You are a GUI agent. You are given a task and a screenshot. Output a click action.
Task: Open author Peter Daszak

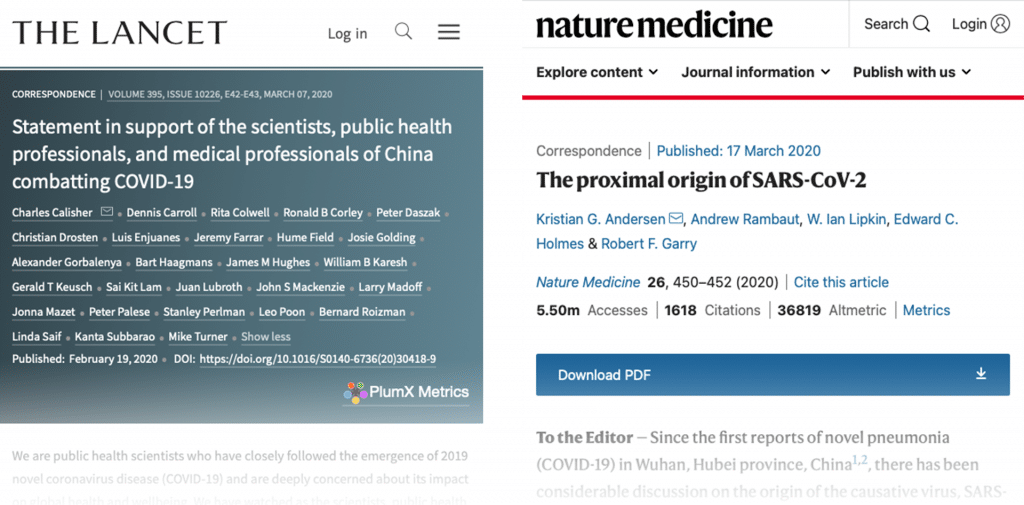pos(408,212)
